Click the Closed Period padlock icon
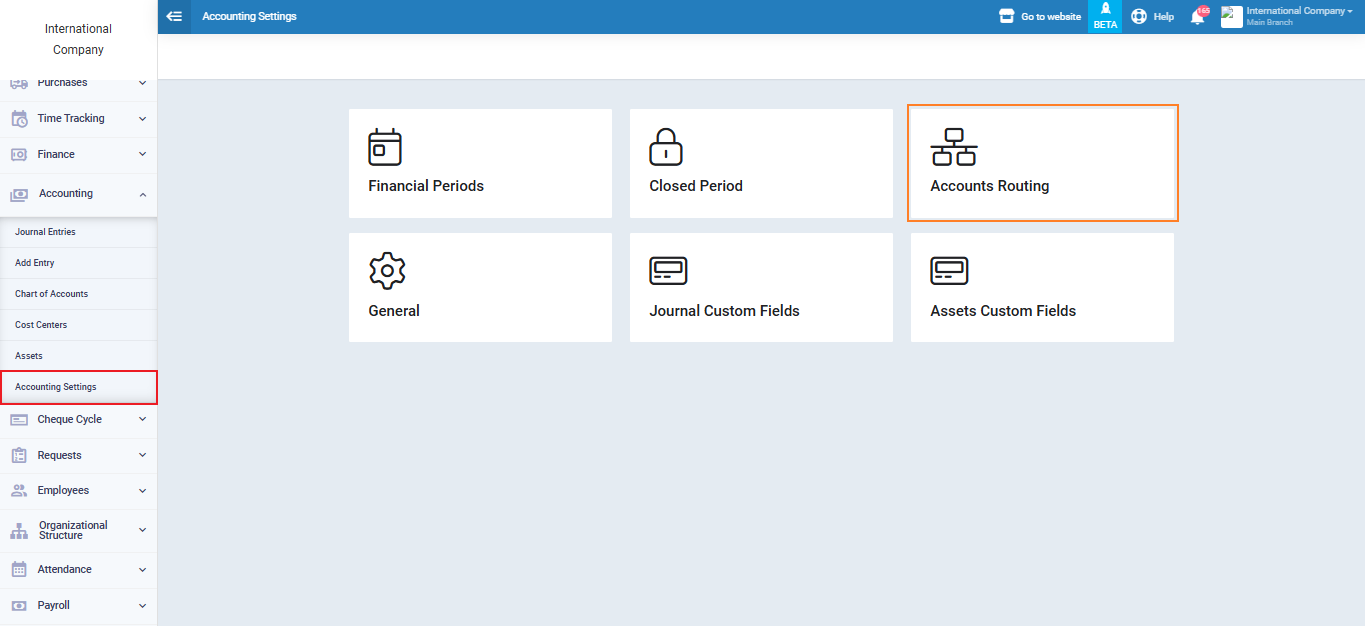Screen dimensions: 1365x626 666,147
